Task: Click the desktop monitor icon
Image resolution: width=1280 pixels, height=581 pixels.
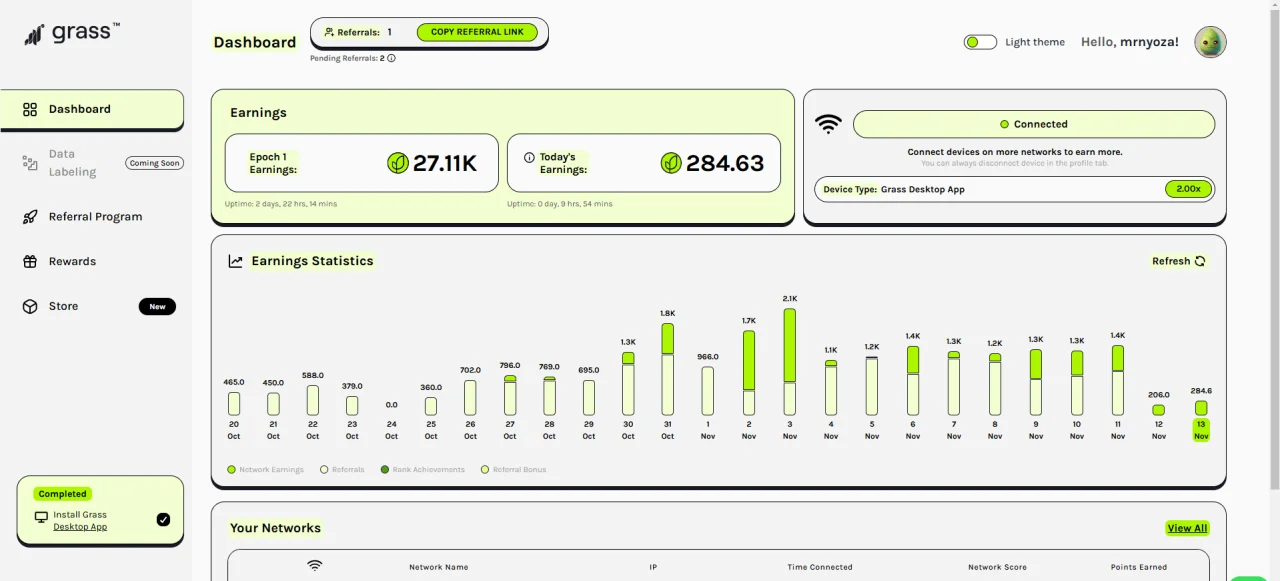Action: pos(41,518)
